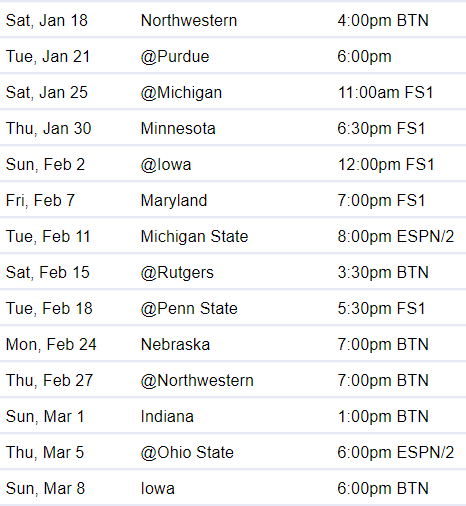This screenshot has width=466, height=506.
Task: Open the Maryland game entry
Action: point(174,201)
